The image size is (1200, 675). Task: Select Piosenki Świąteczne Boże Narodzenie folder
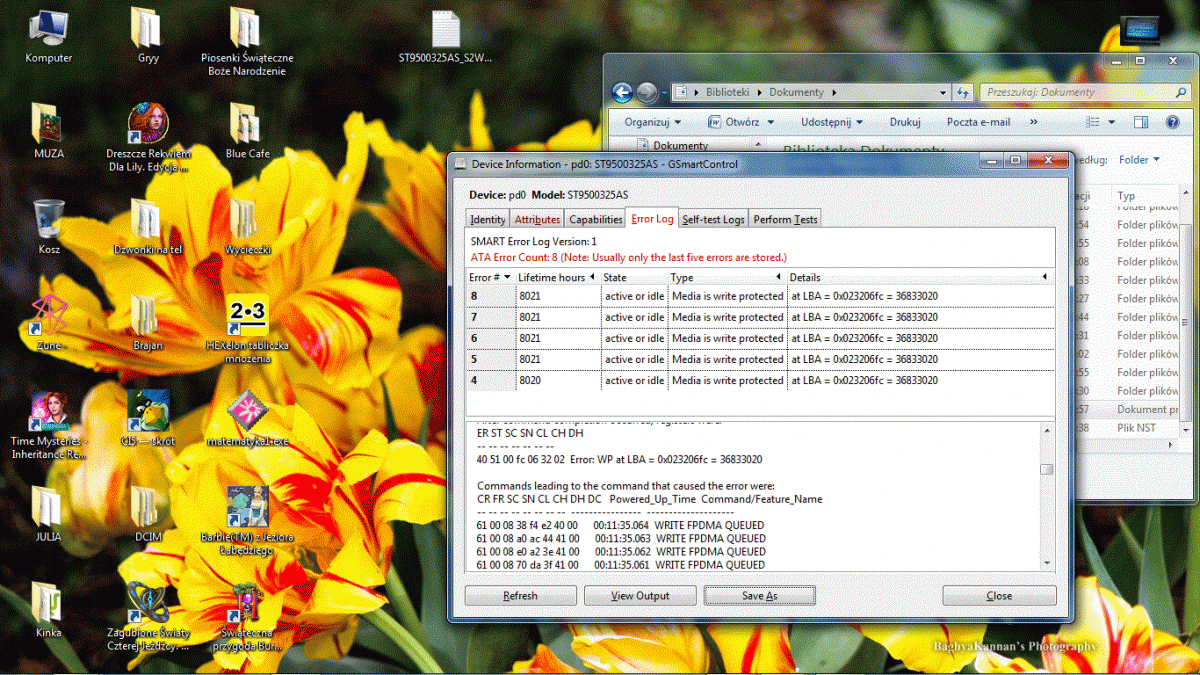pyautogui.click(x=246, y=42)
